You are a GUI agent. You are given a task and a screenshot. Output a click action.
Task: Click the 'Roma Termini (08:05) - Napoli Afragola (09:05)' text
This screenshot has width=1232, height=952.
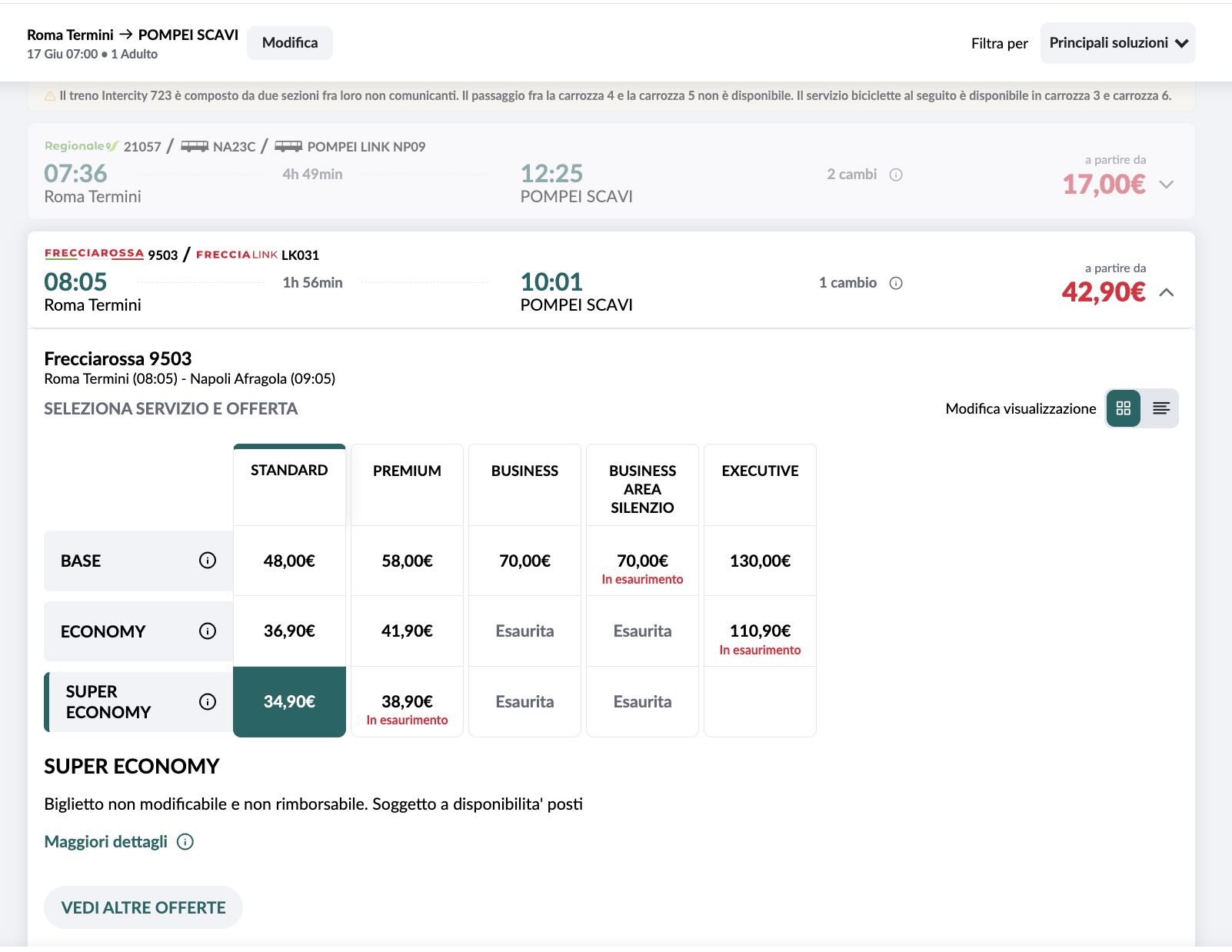tap(190, 378)
